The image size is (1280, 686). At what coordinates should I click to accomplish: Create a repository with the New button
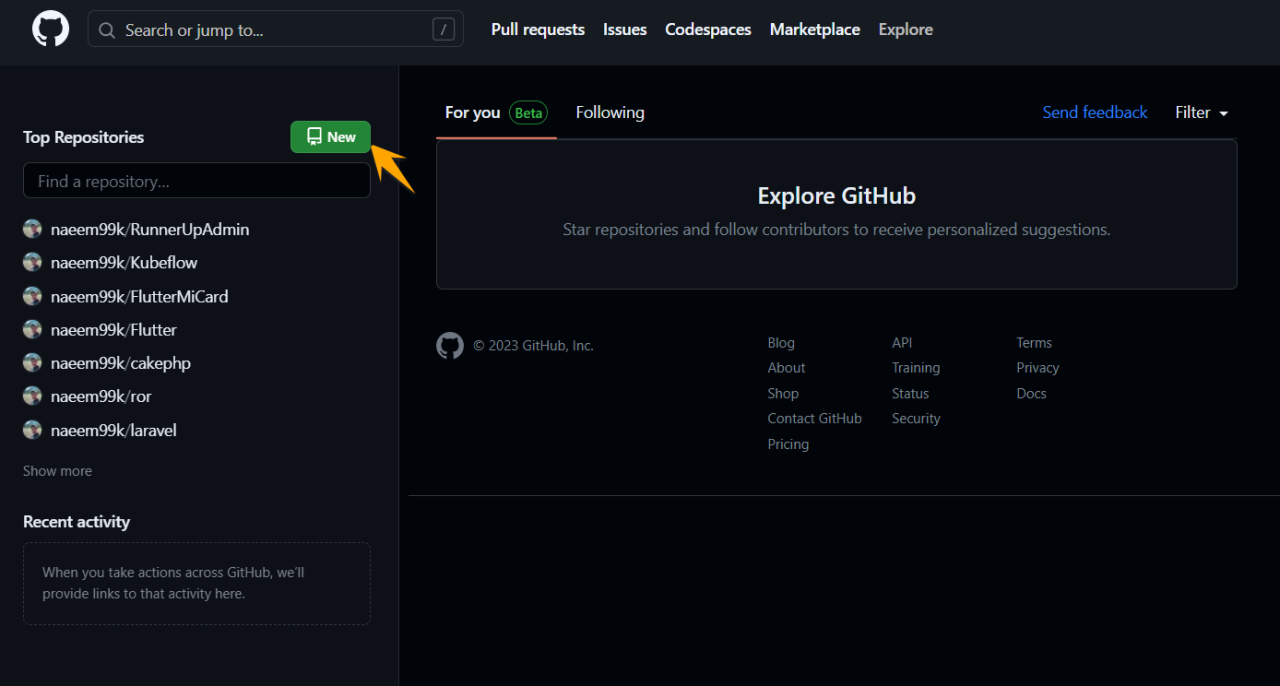click(x=330, y=136)
